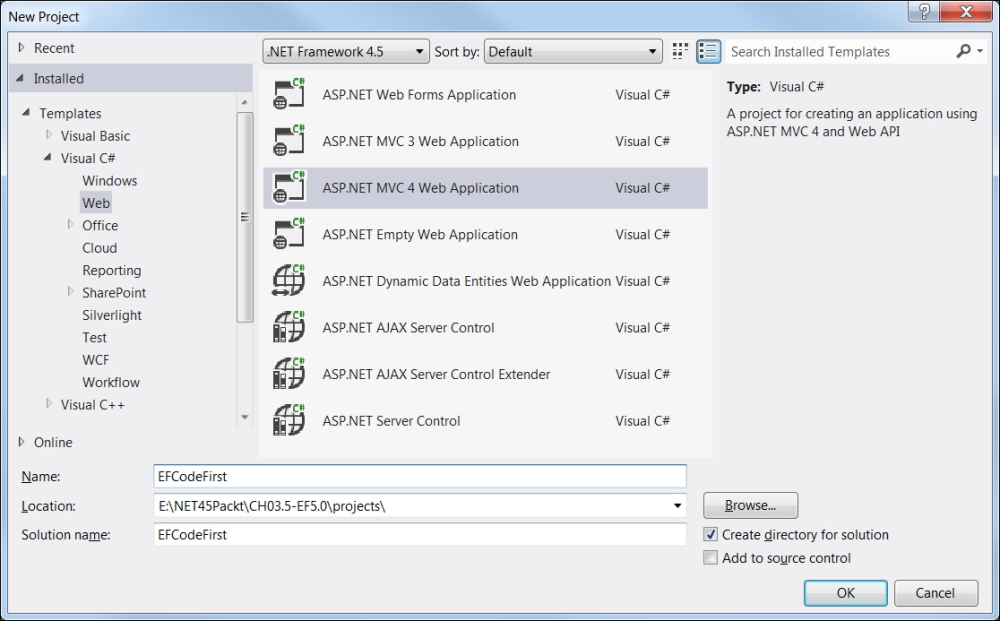Image resolution: width=1000 pixels, height=621 pixels.
Task: Select AJAX Server Control Extender icon
Action: click(289, 374)
